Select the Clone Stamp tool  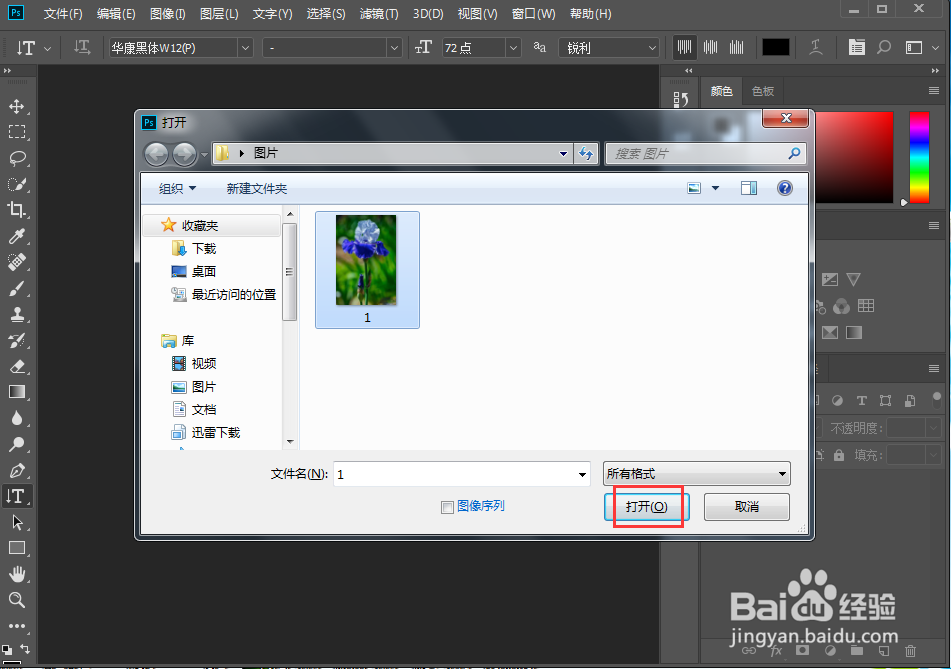16,314
